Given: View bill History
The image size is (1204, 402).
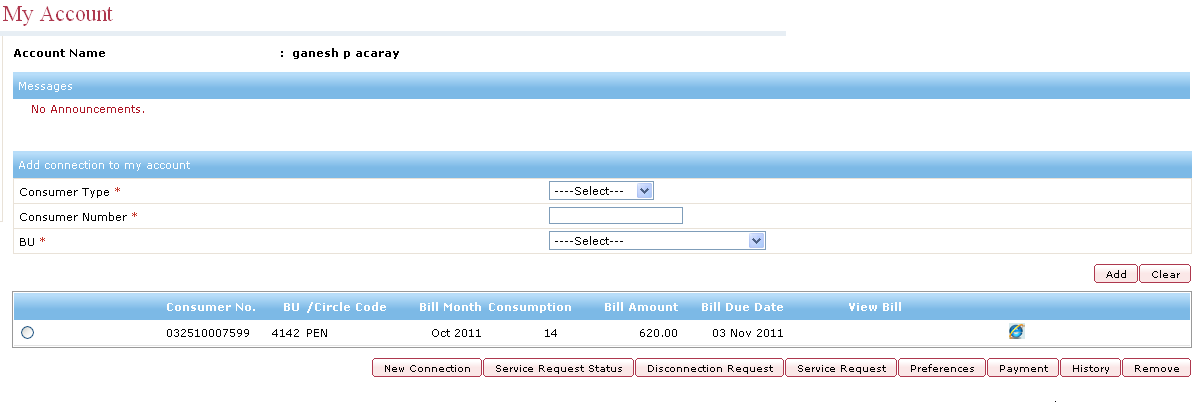Looking at the screenshot, I should [1090, 368].
